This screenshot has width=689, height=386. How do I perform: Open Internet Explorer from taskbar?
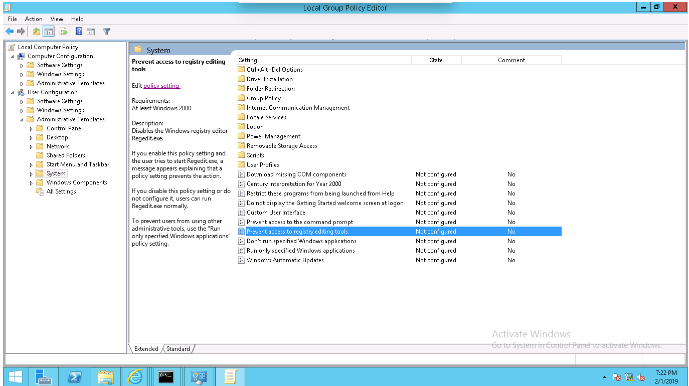(x=135, y=377)
